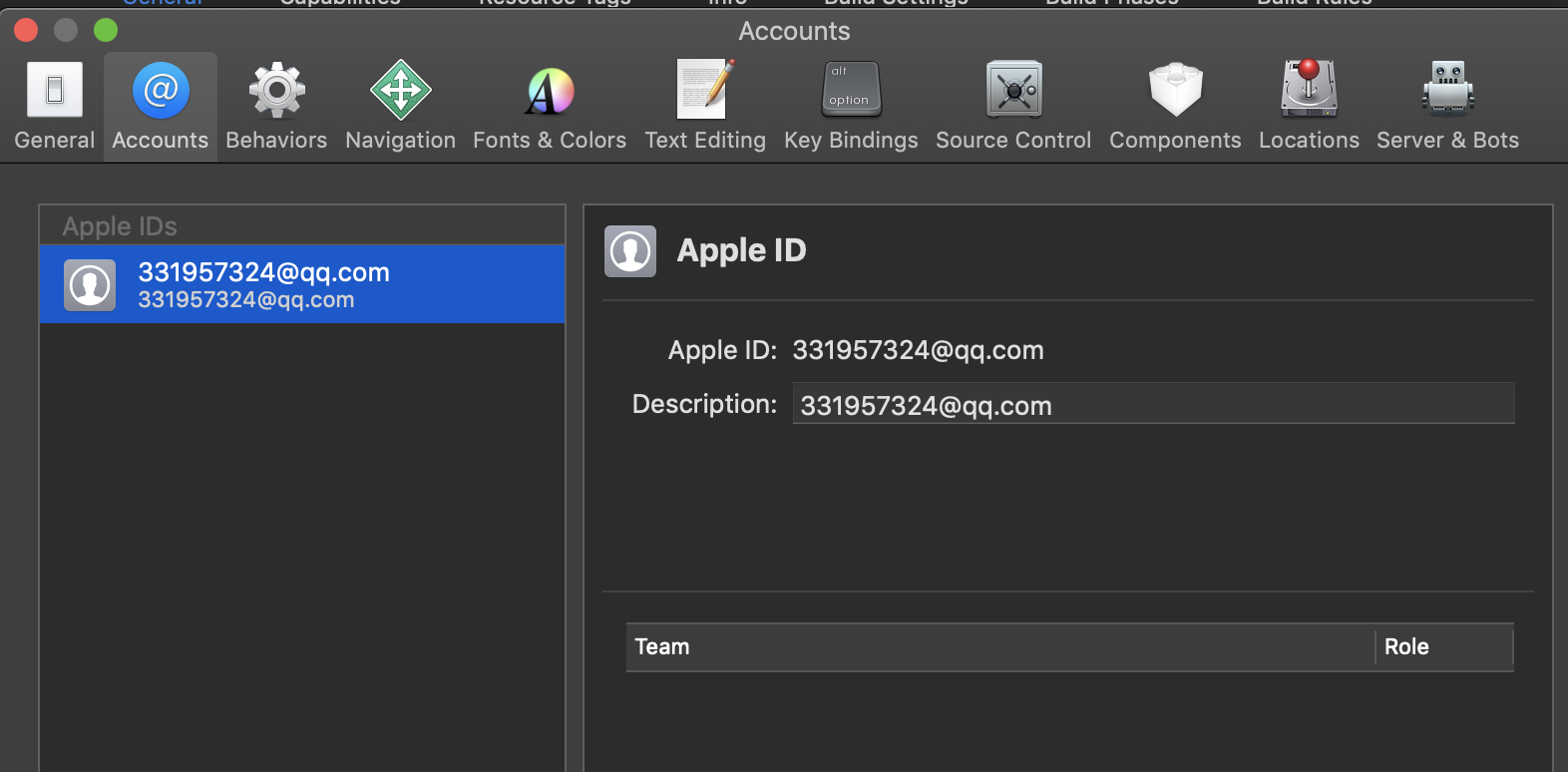
Task: Open the Components preferences pane
Action: [x=1175, y=106]
